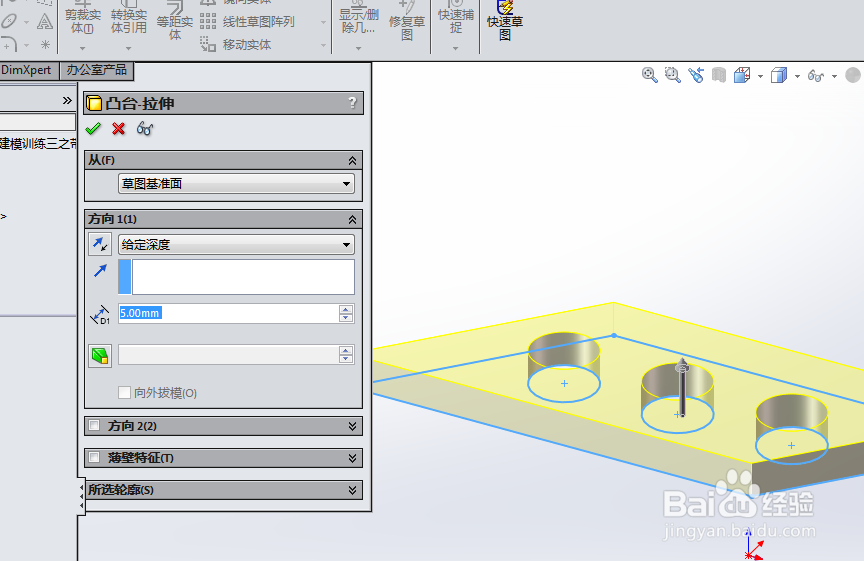Open 移动实体 dropdown arrow
The height and width of the screenshot is (561, 864).
pyautogui.click(x=323, y=45)
